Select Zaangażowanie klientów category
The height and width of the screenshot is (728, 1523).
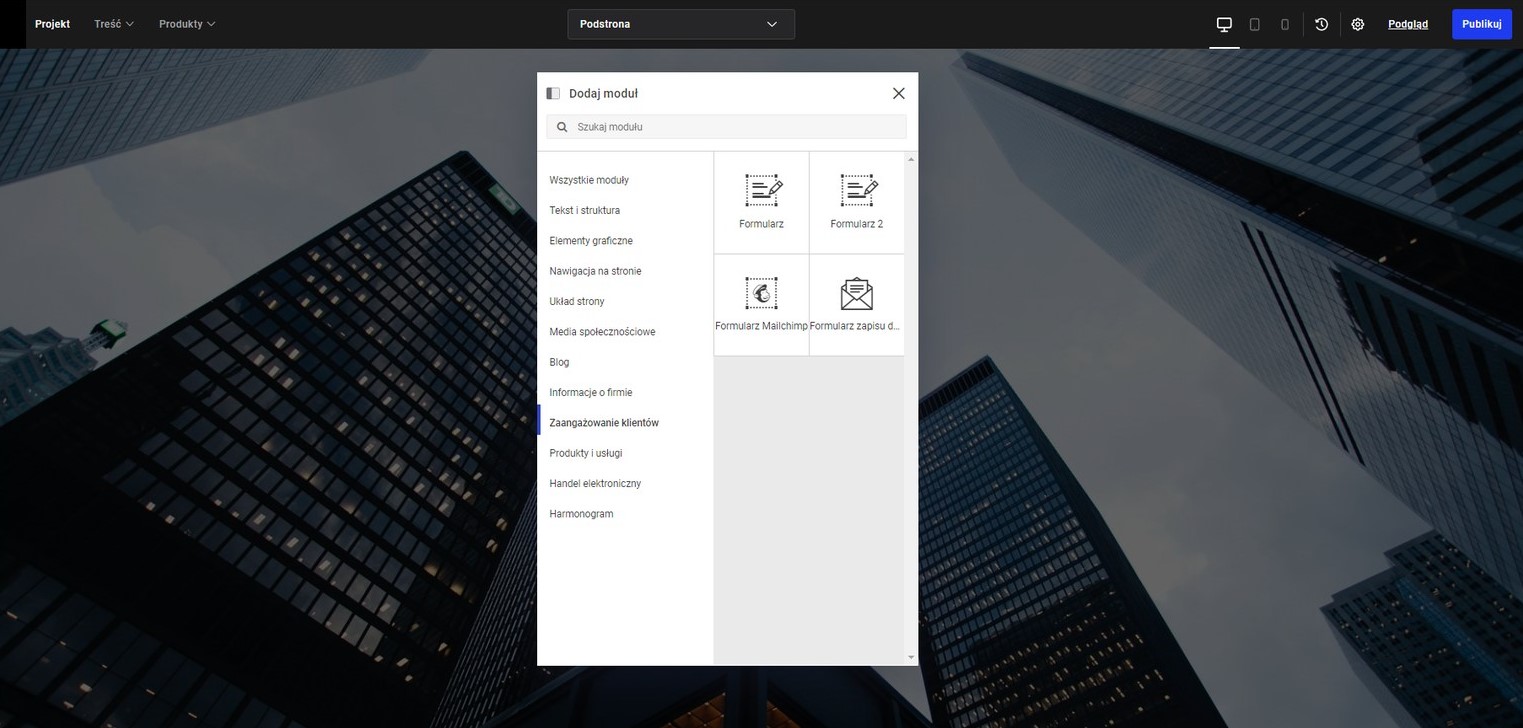click(x=604, y=423)
